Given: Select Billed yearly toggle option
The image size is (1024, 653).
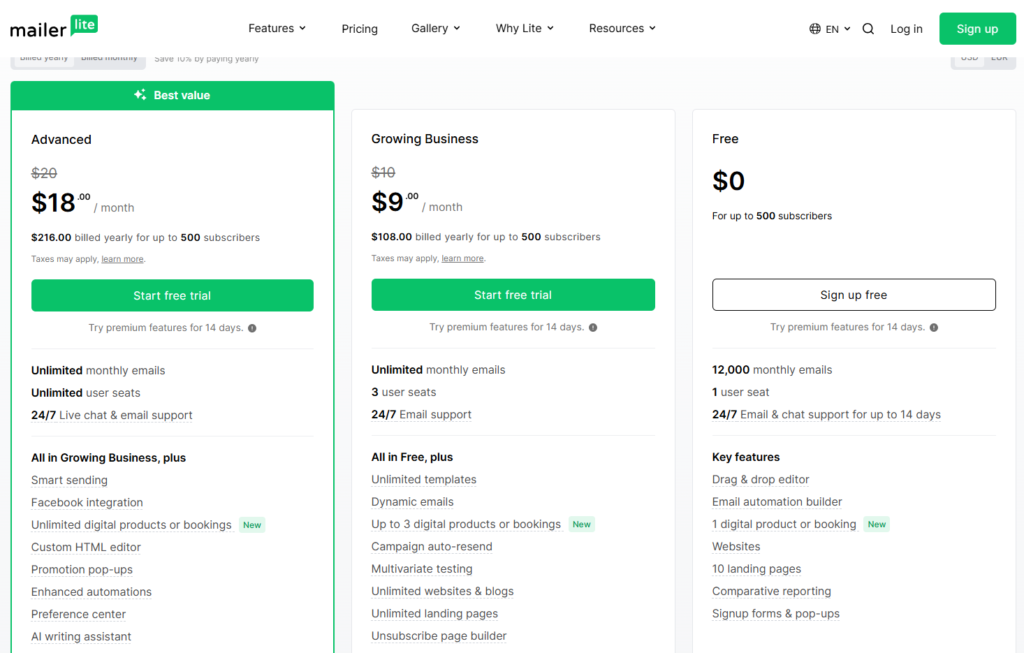Looking at the screenshot, I should click(44, 57).
